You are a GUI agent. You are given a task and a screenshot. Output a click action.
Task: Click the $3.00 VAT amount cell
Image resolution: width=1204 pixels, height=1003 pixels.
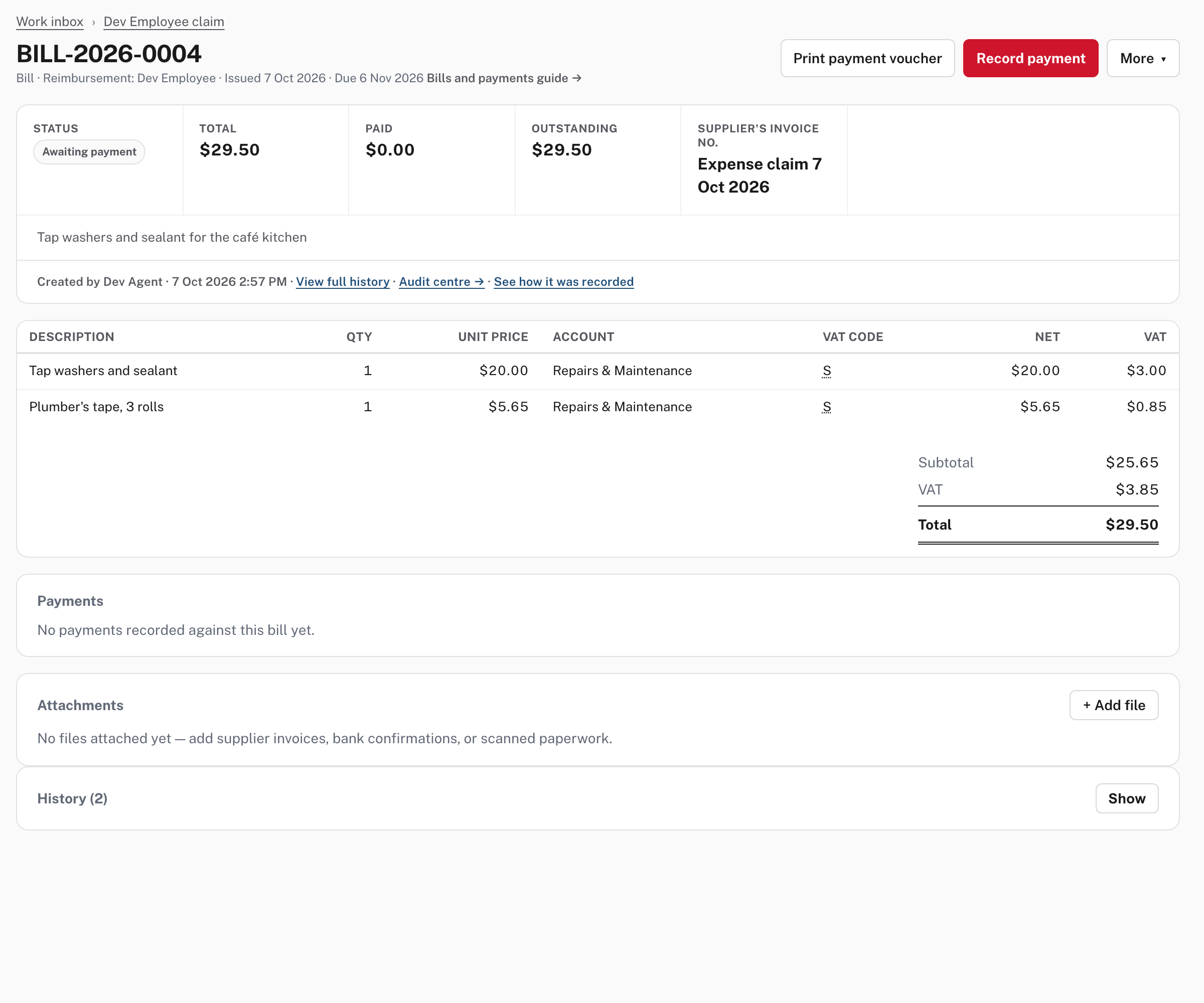click(x=1146, y=371)
